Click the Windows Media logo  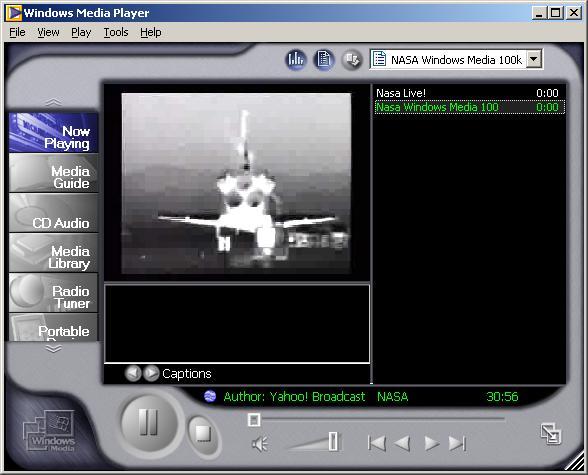pos(49,430)
